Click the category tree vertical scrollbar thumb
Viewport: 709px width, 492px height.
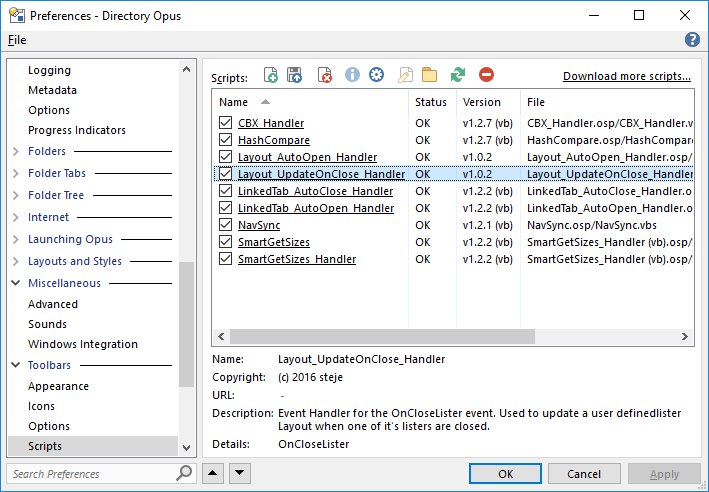(x=186, y=324)
